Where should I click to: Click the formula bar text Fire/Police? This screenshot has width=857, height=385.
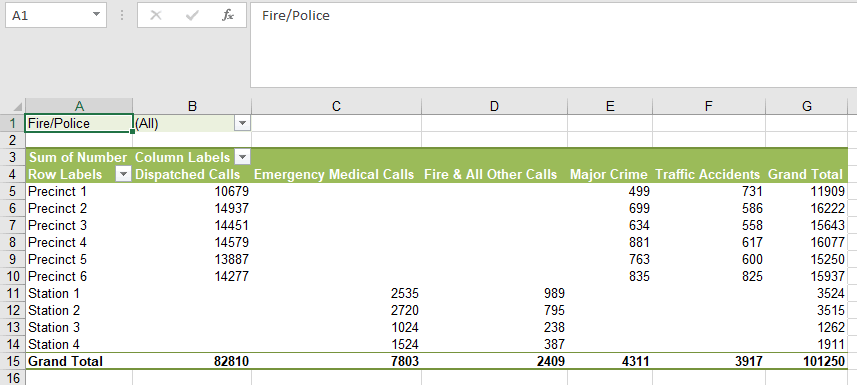pyautogui.click(x=296, y=15)
